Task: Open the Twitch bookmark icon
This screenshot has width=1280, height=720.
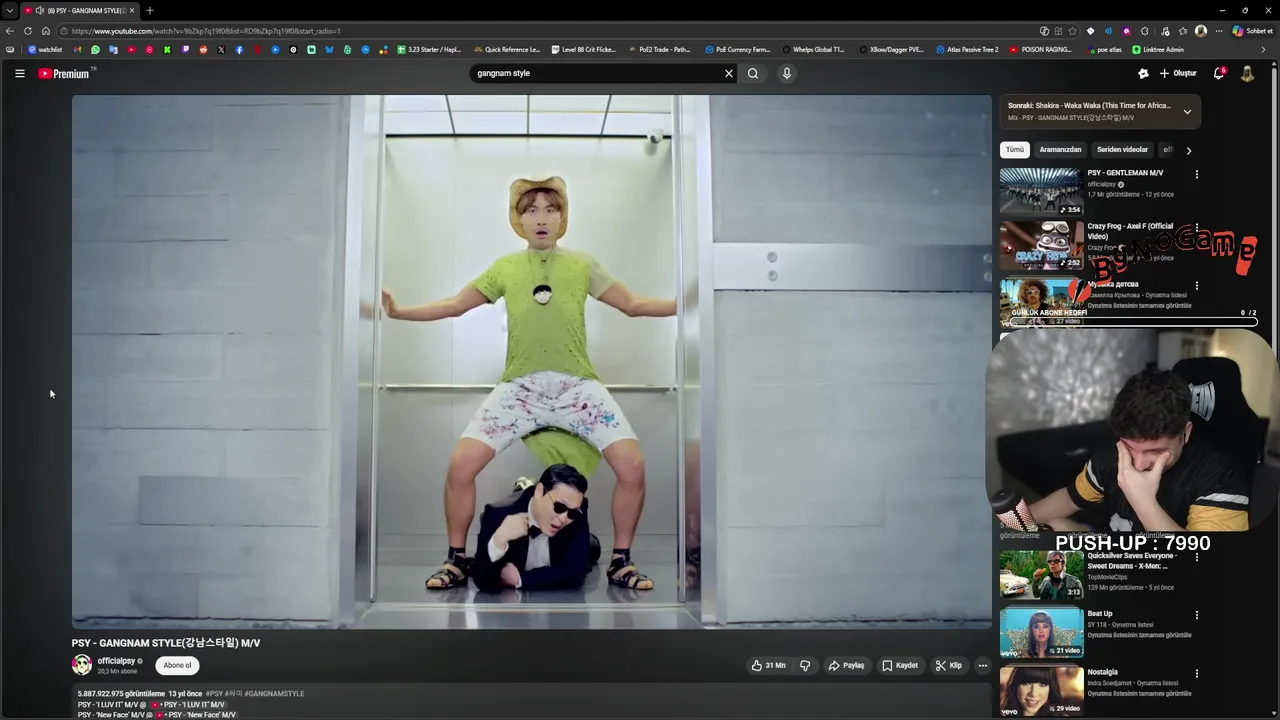Action: click(185, 49)
